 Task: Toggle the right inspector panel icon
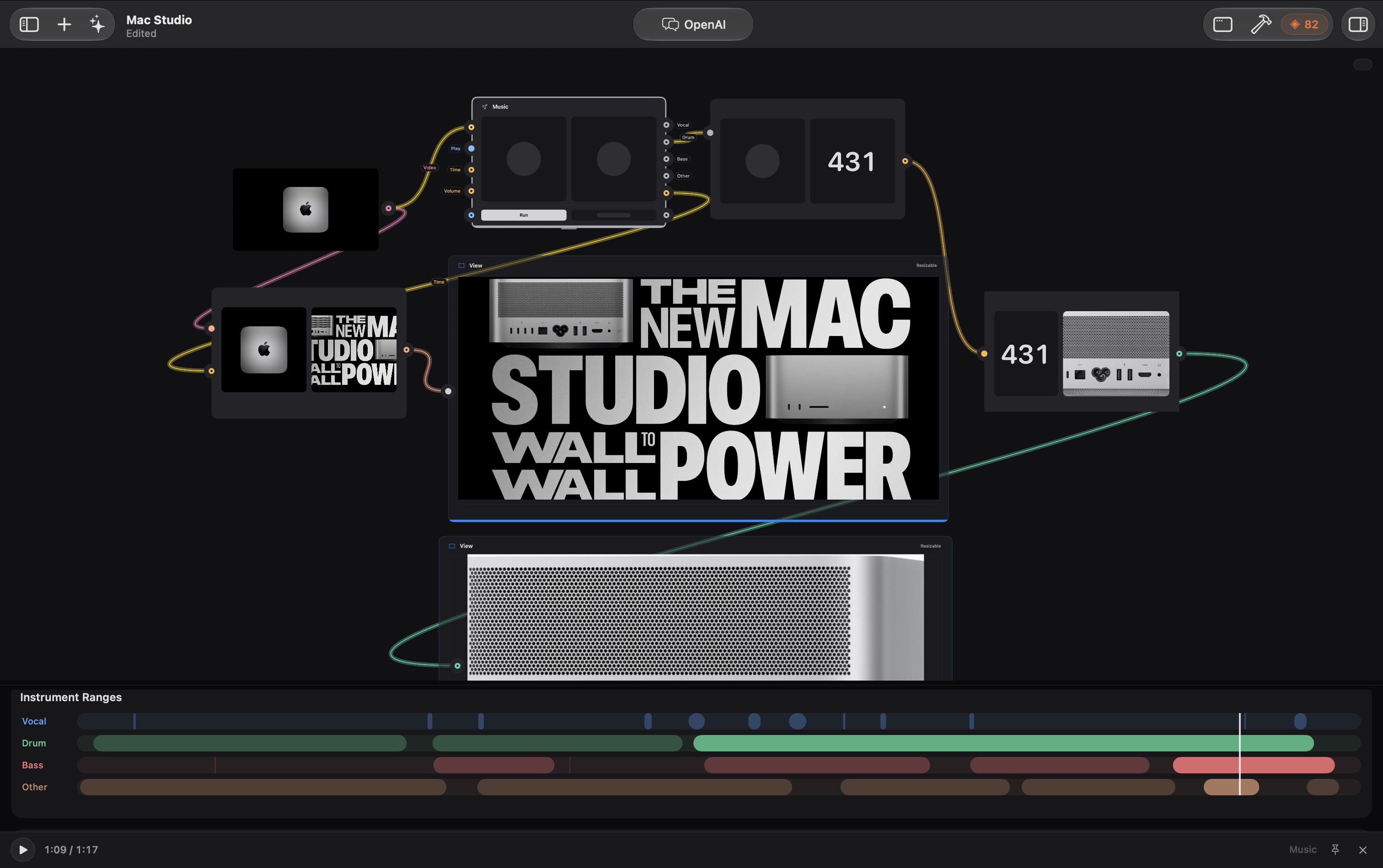pyautogui.click(x=1358, y=24)
